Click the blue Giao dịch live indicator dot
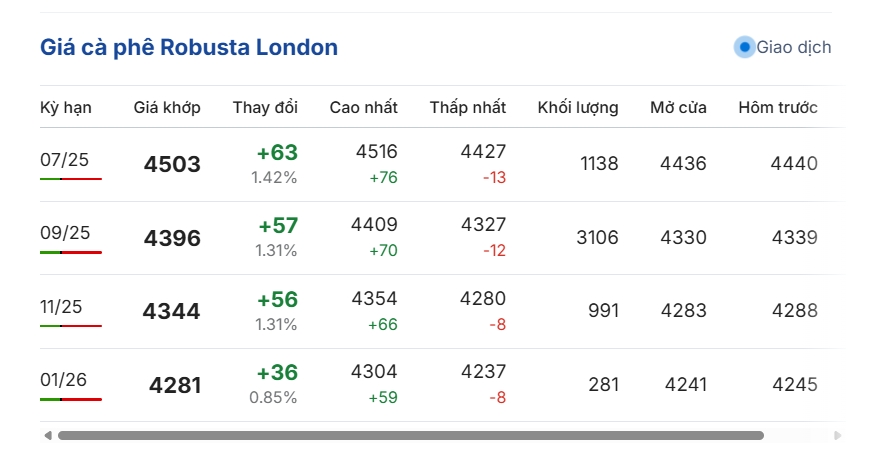 744,47
